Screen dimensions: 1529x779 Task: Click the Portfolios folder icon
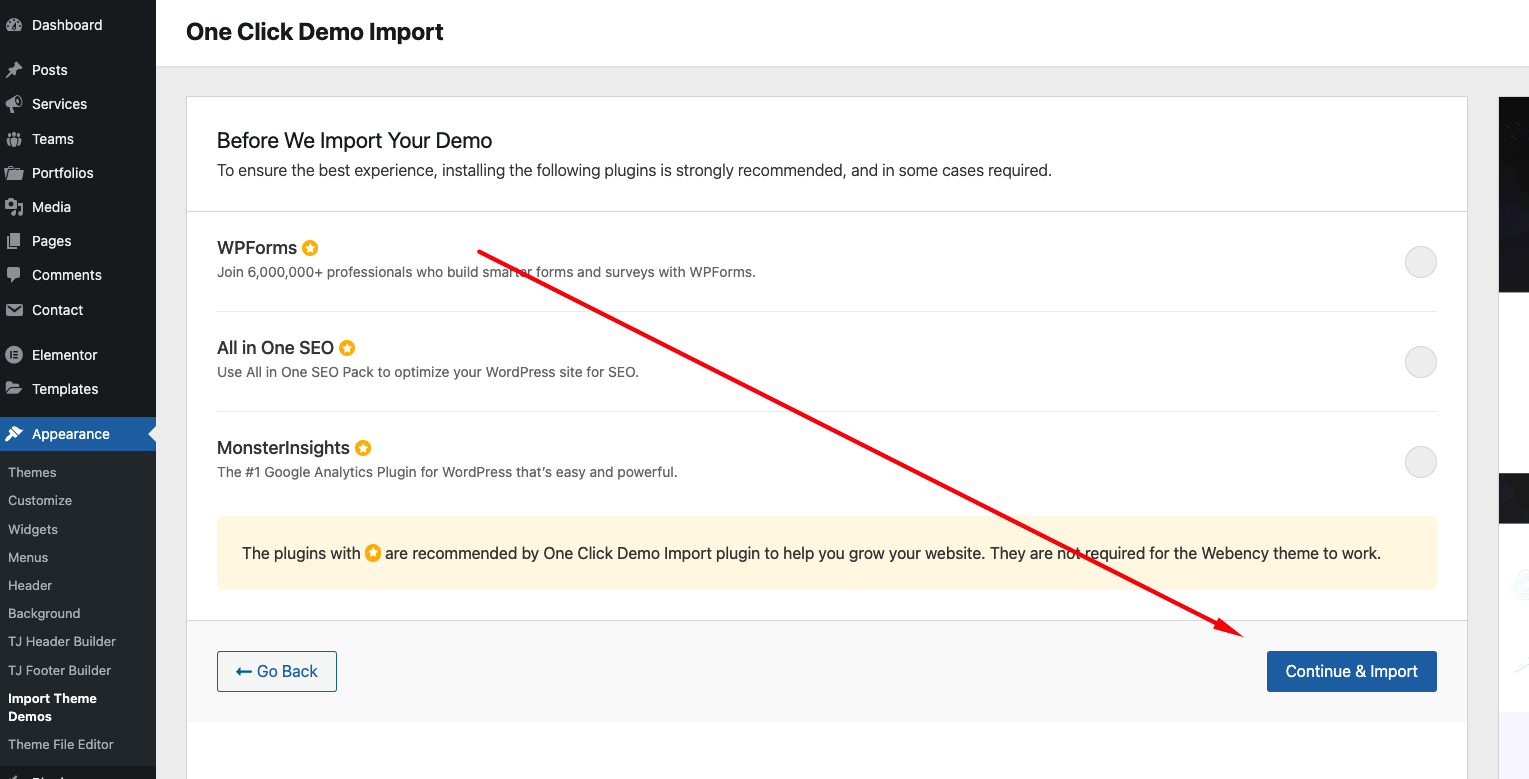pos(14,173)
